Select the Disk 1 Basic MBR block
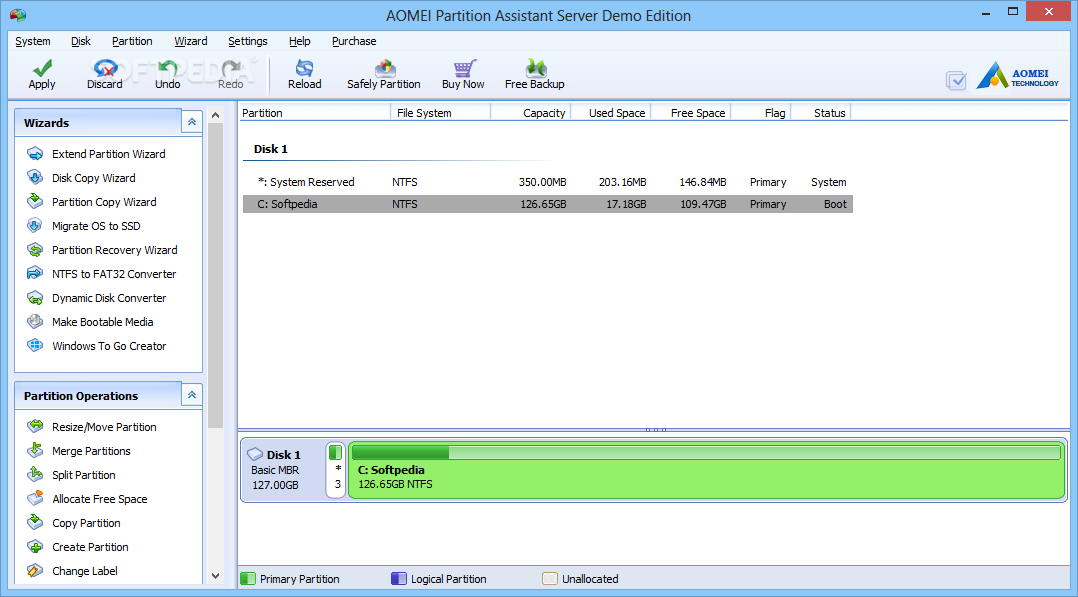The image size is (1078, 597). coord(283,470)
